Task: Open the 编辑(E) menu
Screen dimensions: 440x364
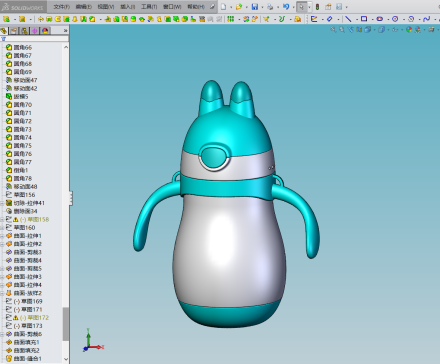Action: pos(84,7)
